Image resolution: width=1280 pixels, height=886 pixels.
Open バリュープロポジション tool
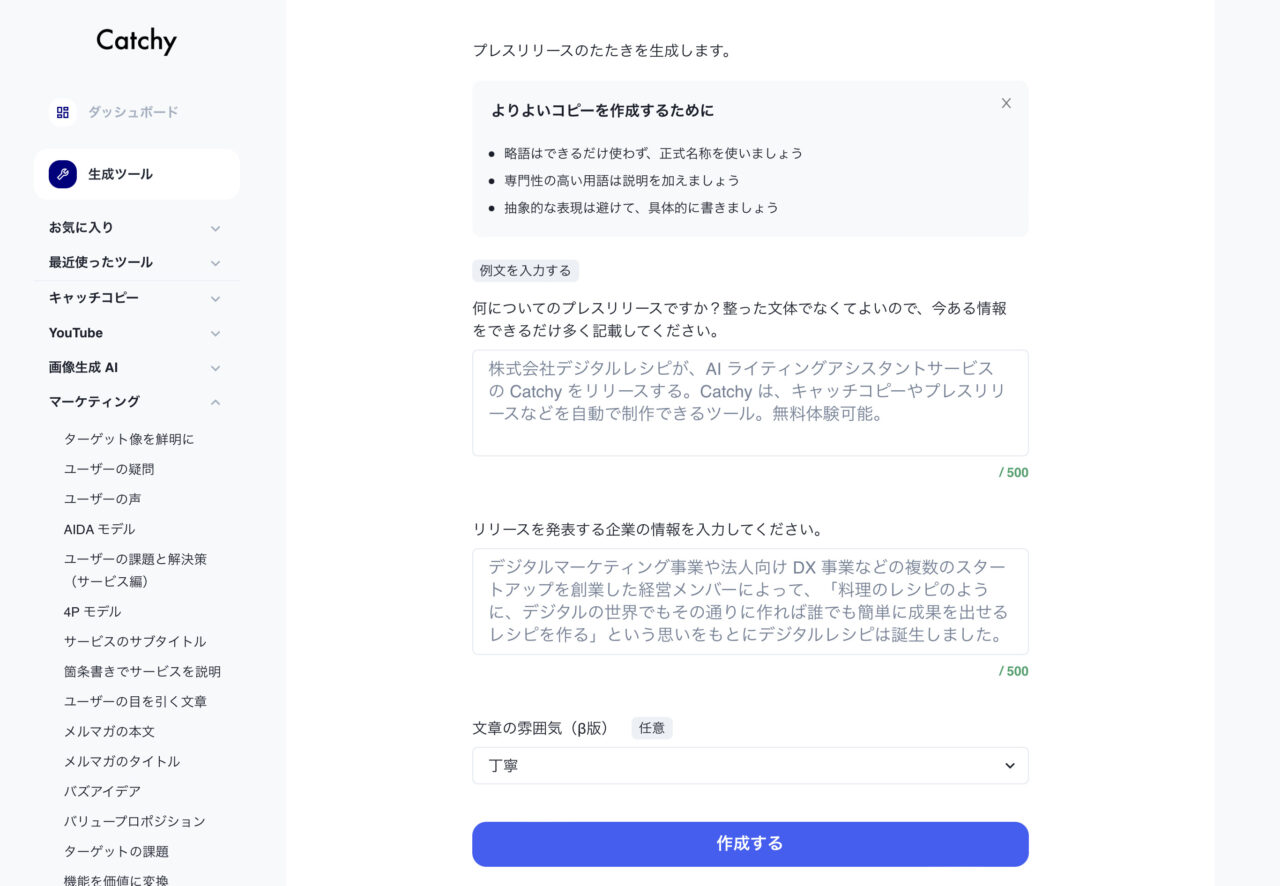[135, 821]
